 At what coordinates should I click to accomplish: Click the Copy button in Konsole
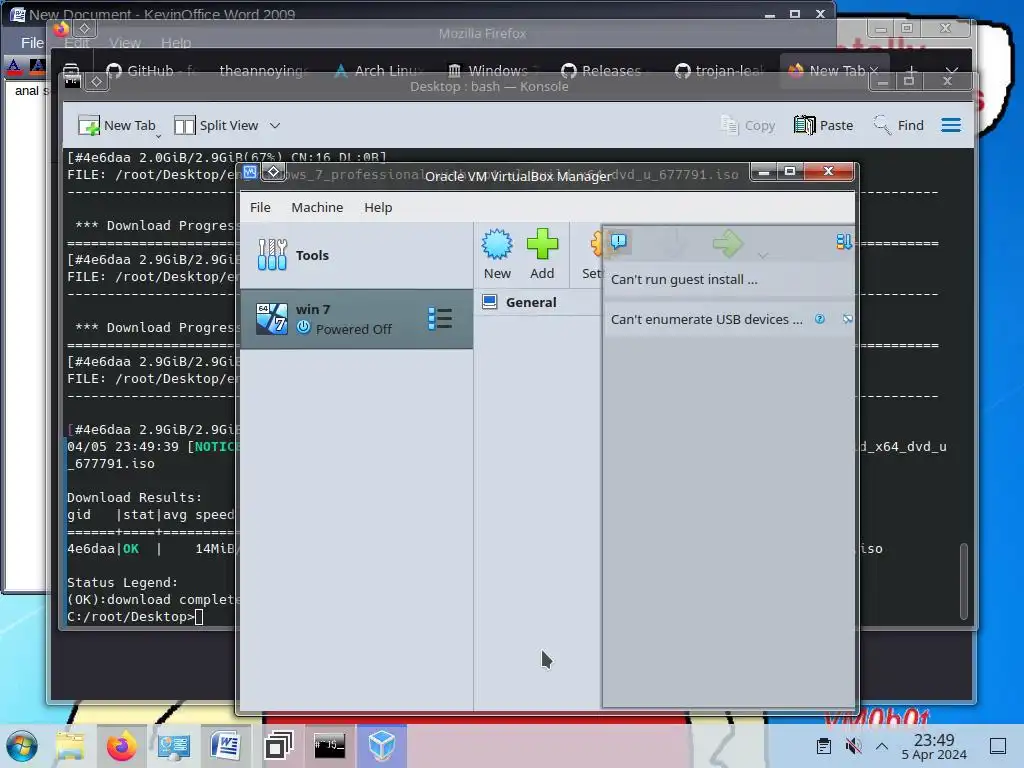[748, 125]
